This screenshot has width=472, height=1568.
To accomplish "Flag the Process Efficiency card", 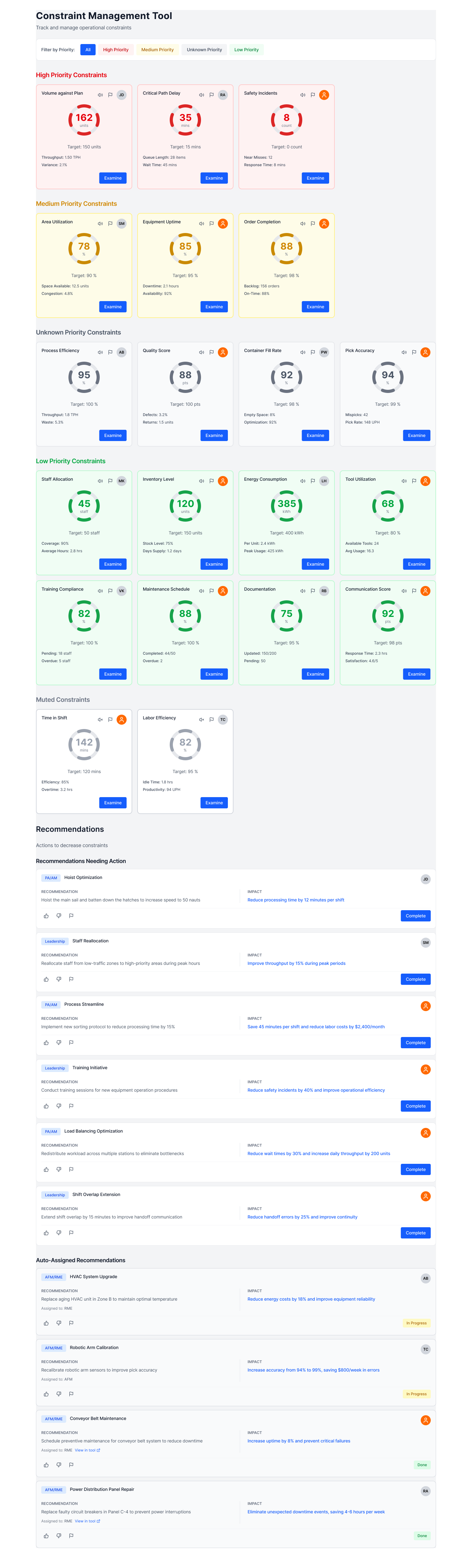I will pos(110,352).
